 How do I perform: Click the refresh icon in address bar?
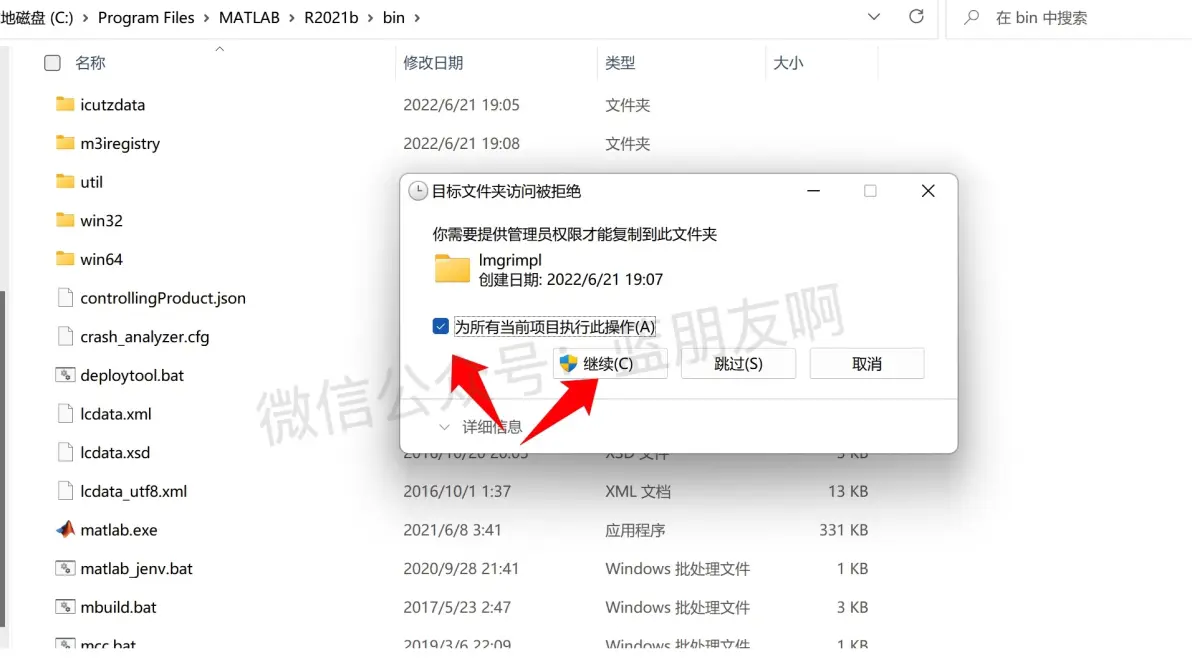click(x=916, y=17)
